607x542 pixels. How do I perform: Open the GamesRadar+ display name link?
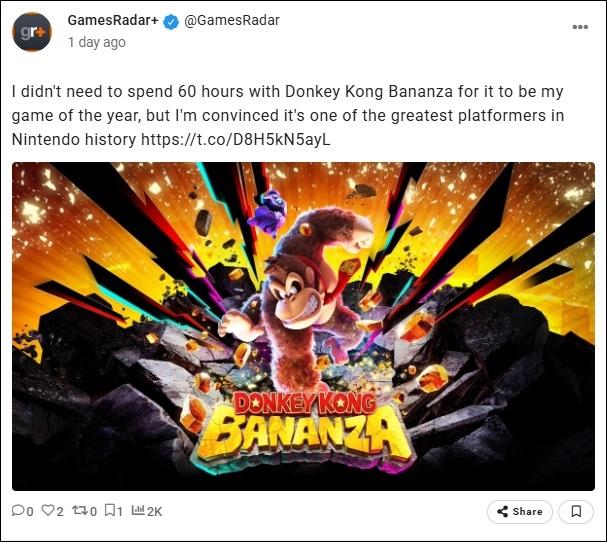point(113,21)
